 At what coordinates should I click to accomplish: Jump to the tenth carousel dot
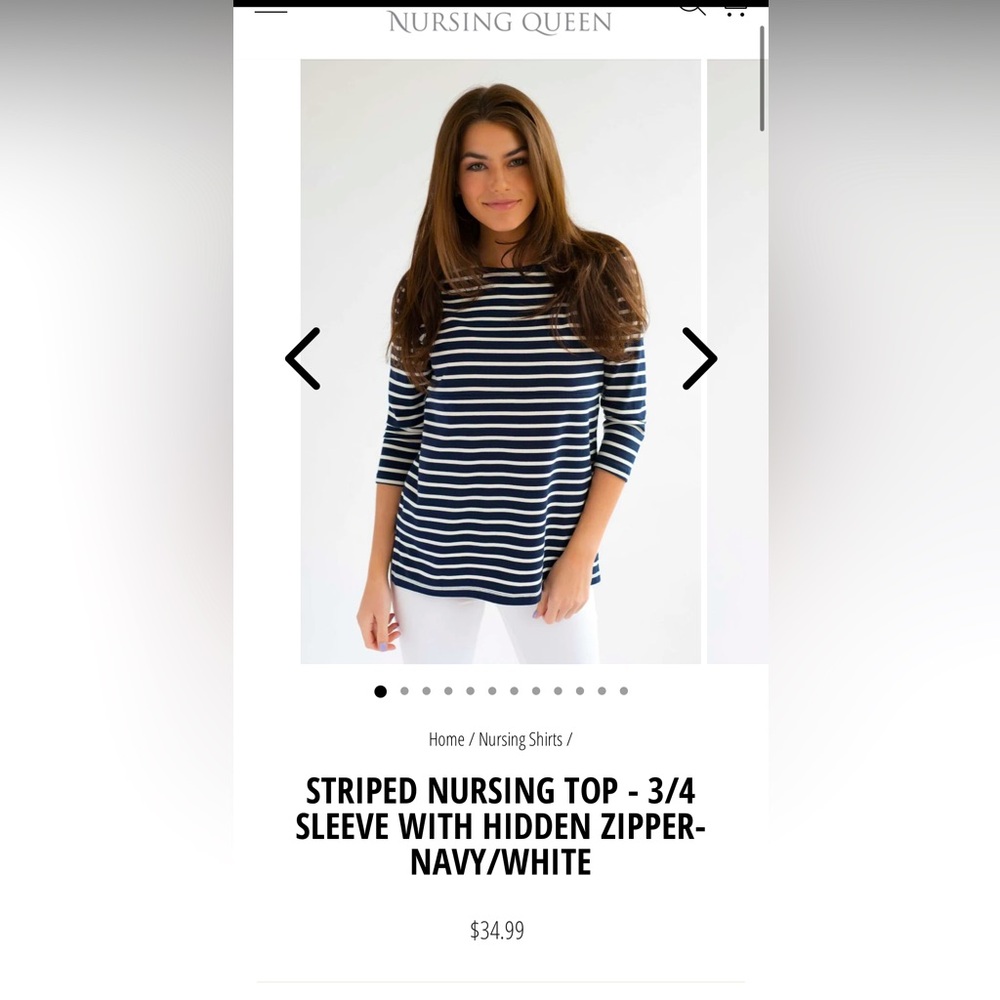580,691
